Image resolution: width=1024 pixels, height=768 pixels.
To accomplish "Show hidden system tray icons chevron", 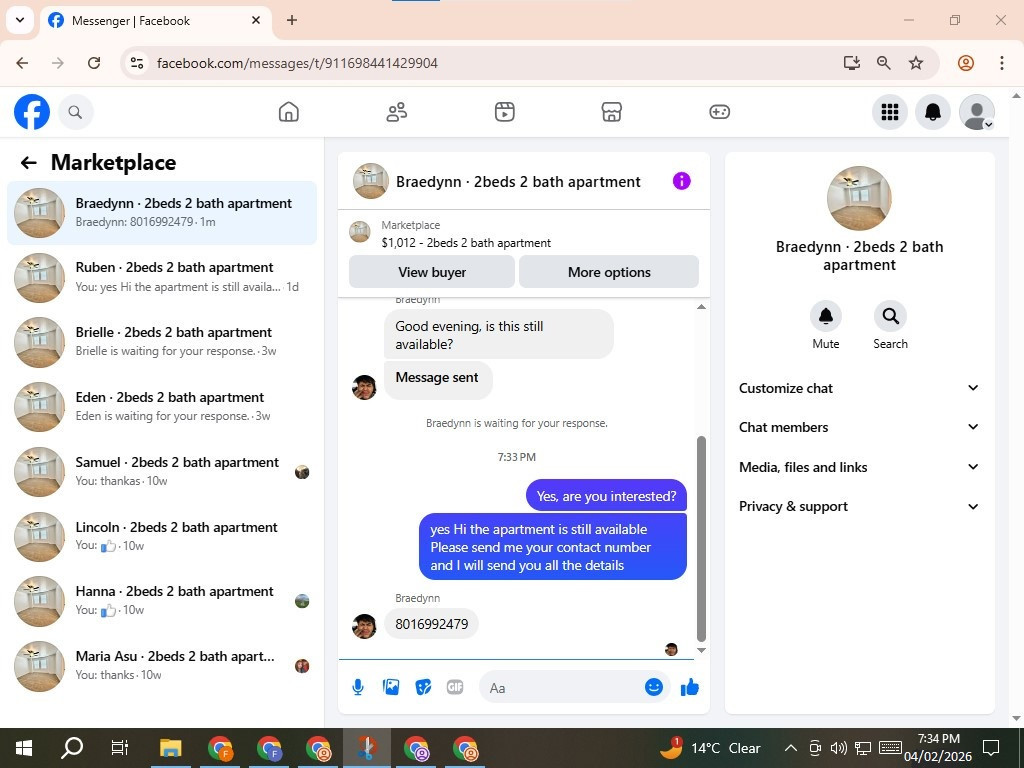I will click(x=790, y=748).
